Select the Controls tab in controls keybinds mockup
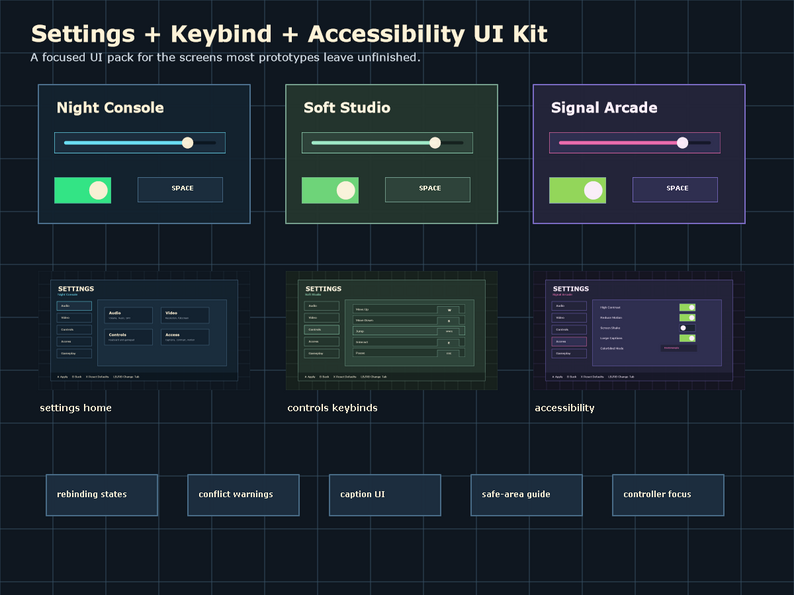Viewport: 794px width, 595px height. pyautogui.click(x=322, y=330)
